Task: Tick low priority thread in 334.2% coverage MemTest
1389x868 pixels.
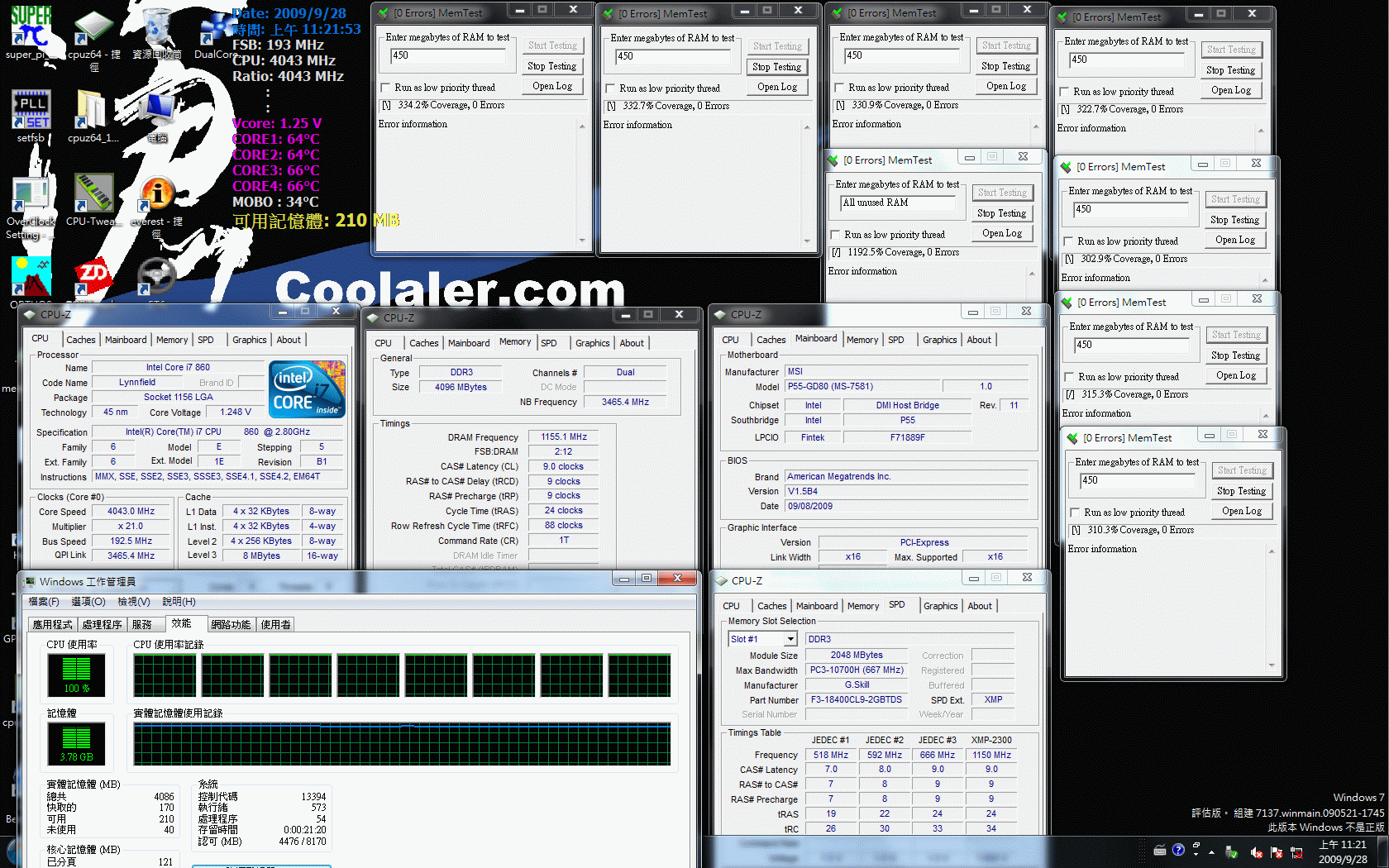Action: pos(384,88)
